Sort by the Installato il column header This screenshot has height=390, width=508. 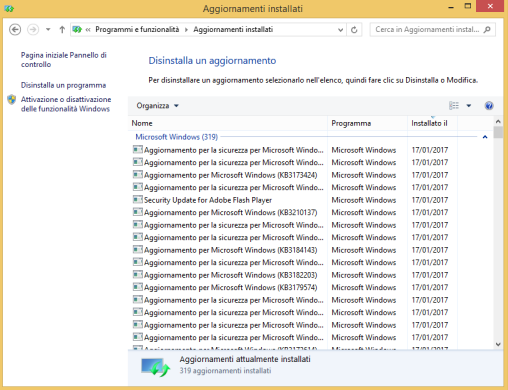click(432, 123)
